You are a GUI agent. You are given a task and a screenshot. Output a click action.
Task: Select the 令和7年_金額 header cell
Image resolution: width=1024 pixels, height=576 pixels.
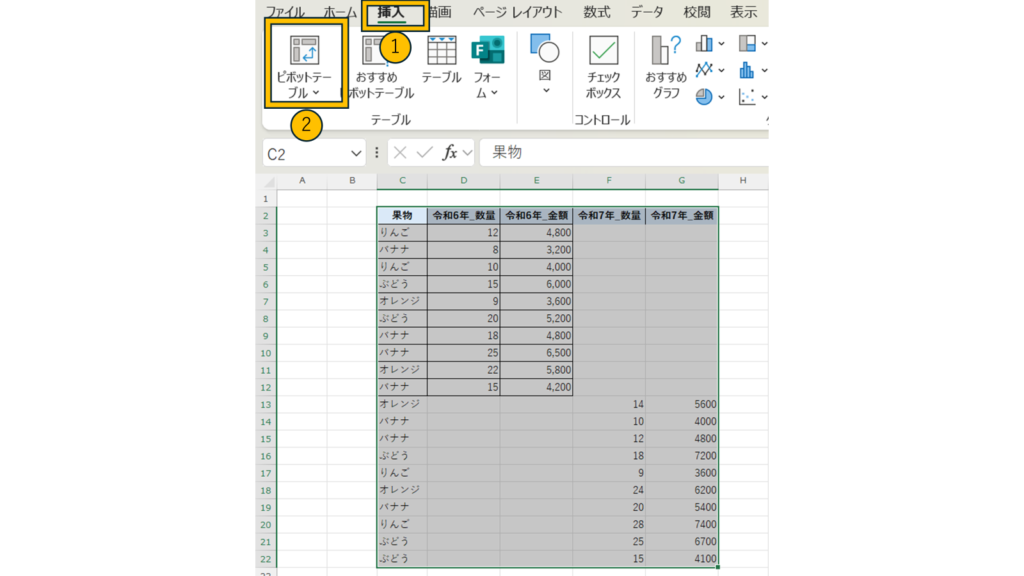(x=682, y=215)
